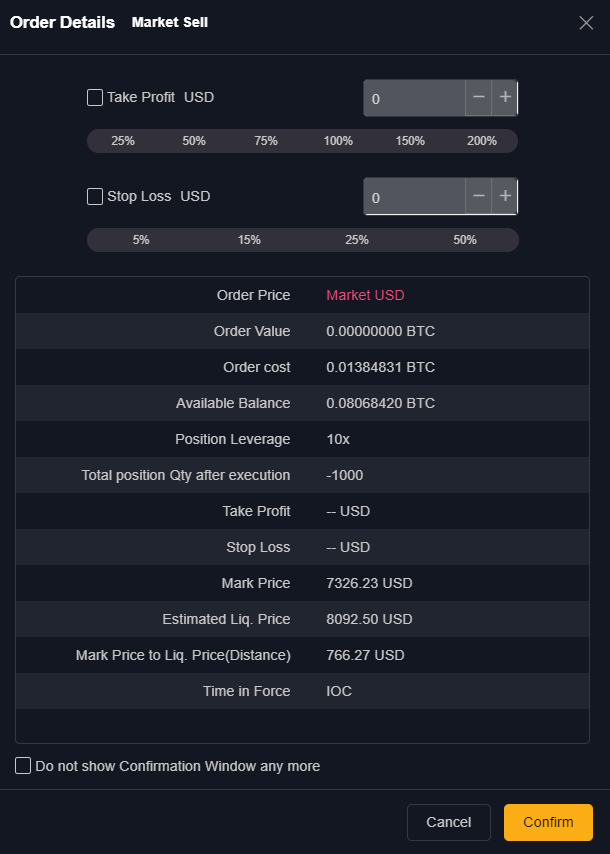Pick 150% take profit option

click(x=410, y=141)
